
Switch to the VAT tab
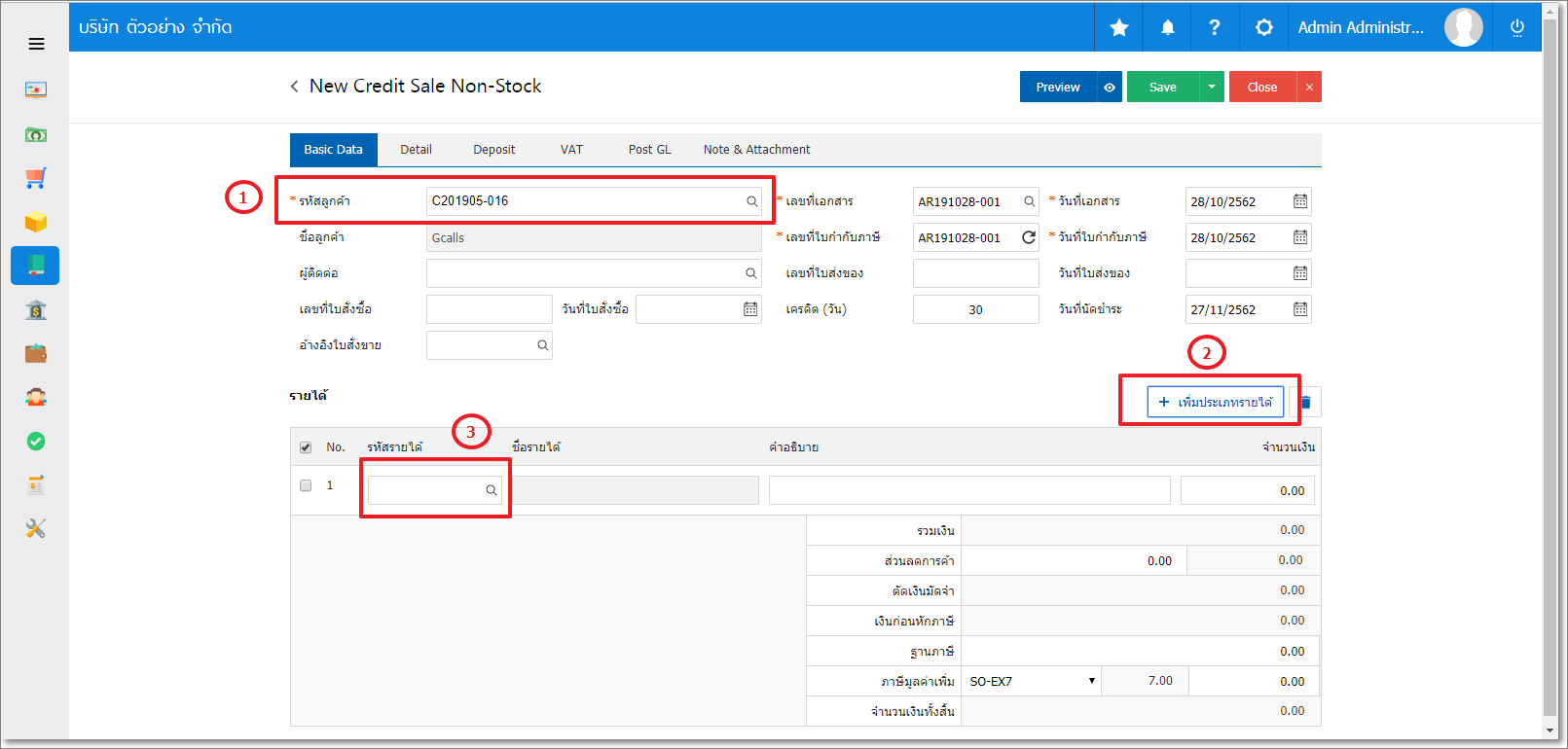point(571,150)
